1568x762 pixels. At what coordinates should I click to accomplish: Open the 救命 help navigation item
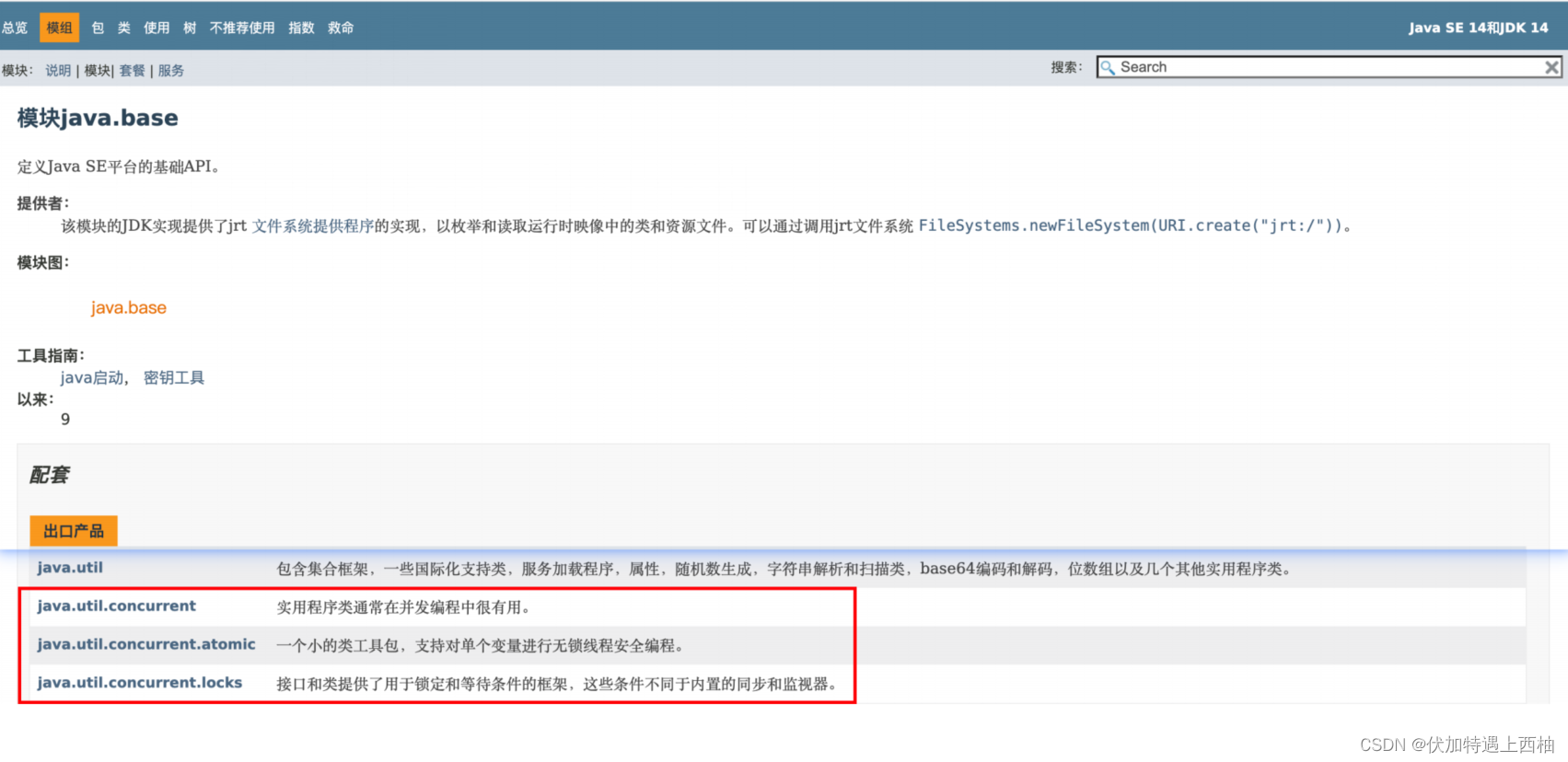(341, 28)
